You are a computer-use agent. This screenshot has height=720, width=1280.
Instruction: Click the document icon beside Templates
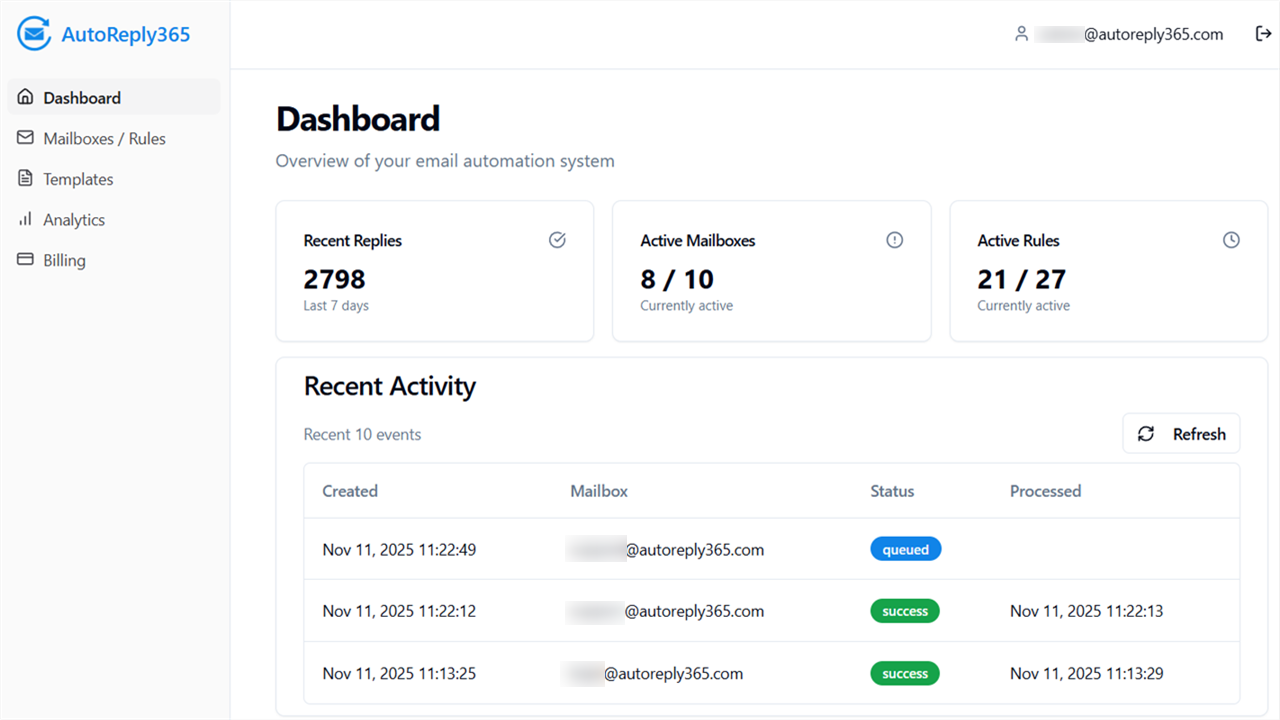(x=25, y=179)
